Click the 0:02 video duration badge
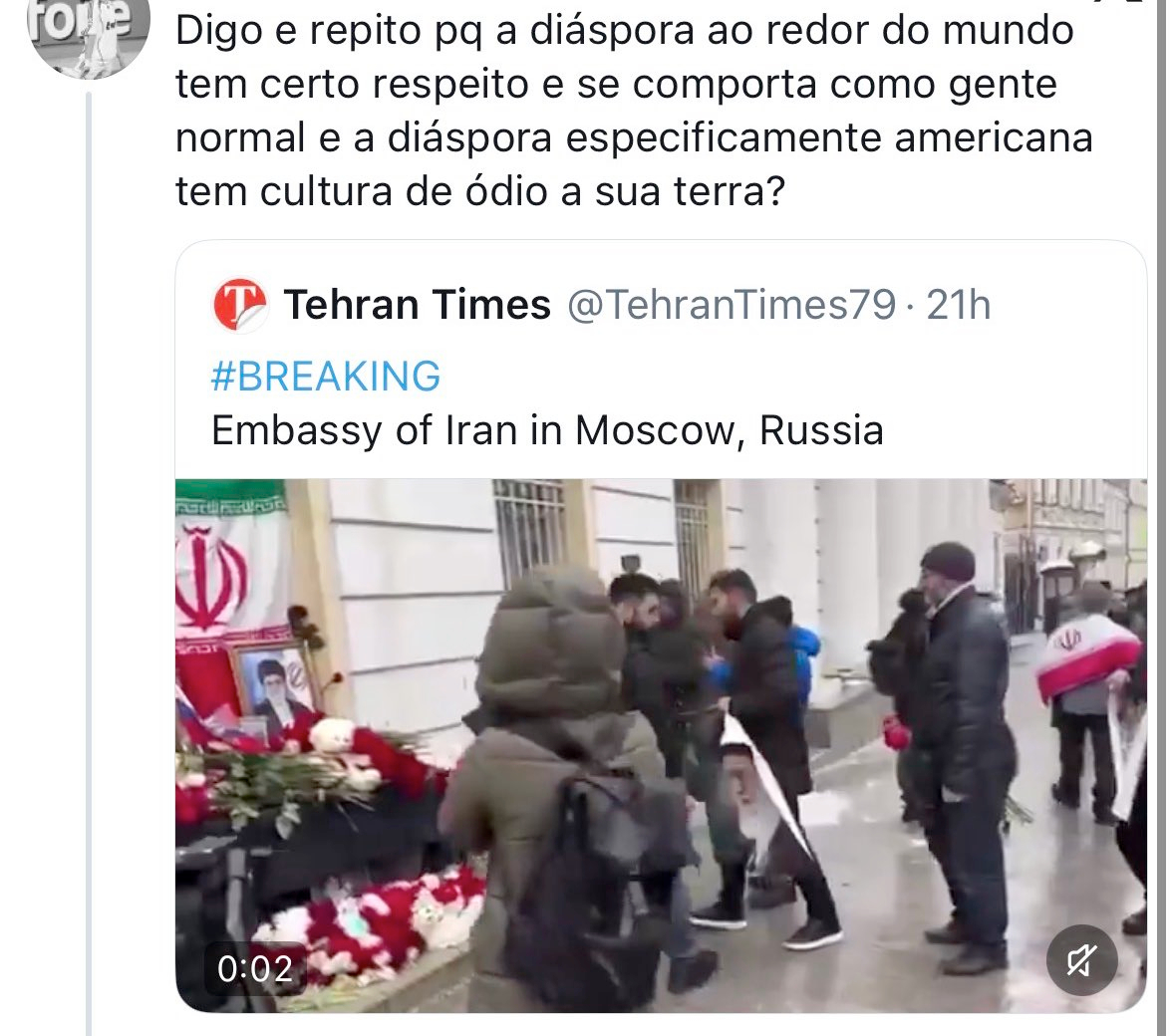The image size is (1175, 1036). [x=255, y=968]
